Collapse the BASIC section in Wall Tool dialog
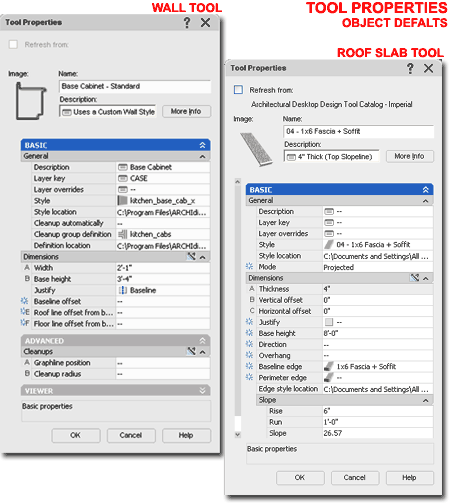Image resolution: width=450 pixels, height=503 pixels. (202, 145)
